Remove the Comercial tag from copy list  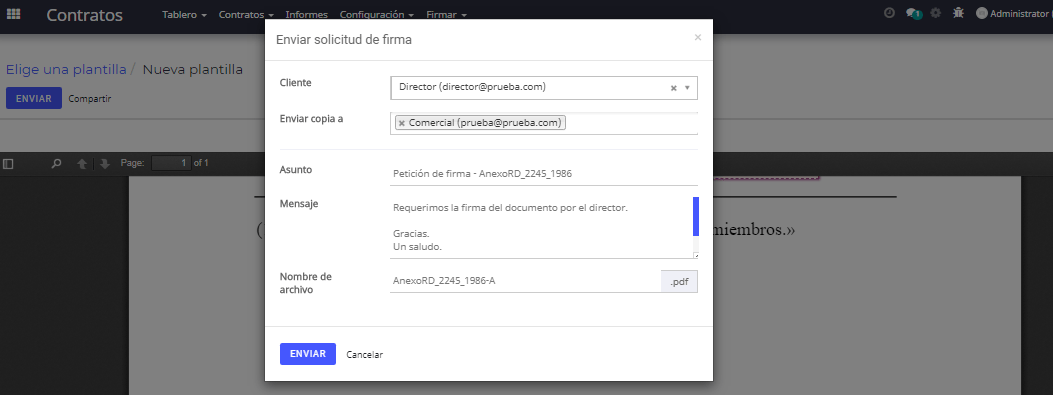tap(402, 123)
